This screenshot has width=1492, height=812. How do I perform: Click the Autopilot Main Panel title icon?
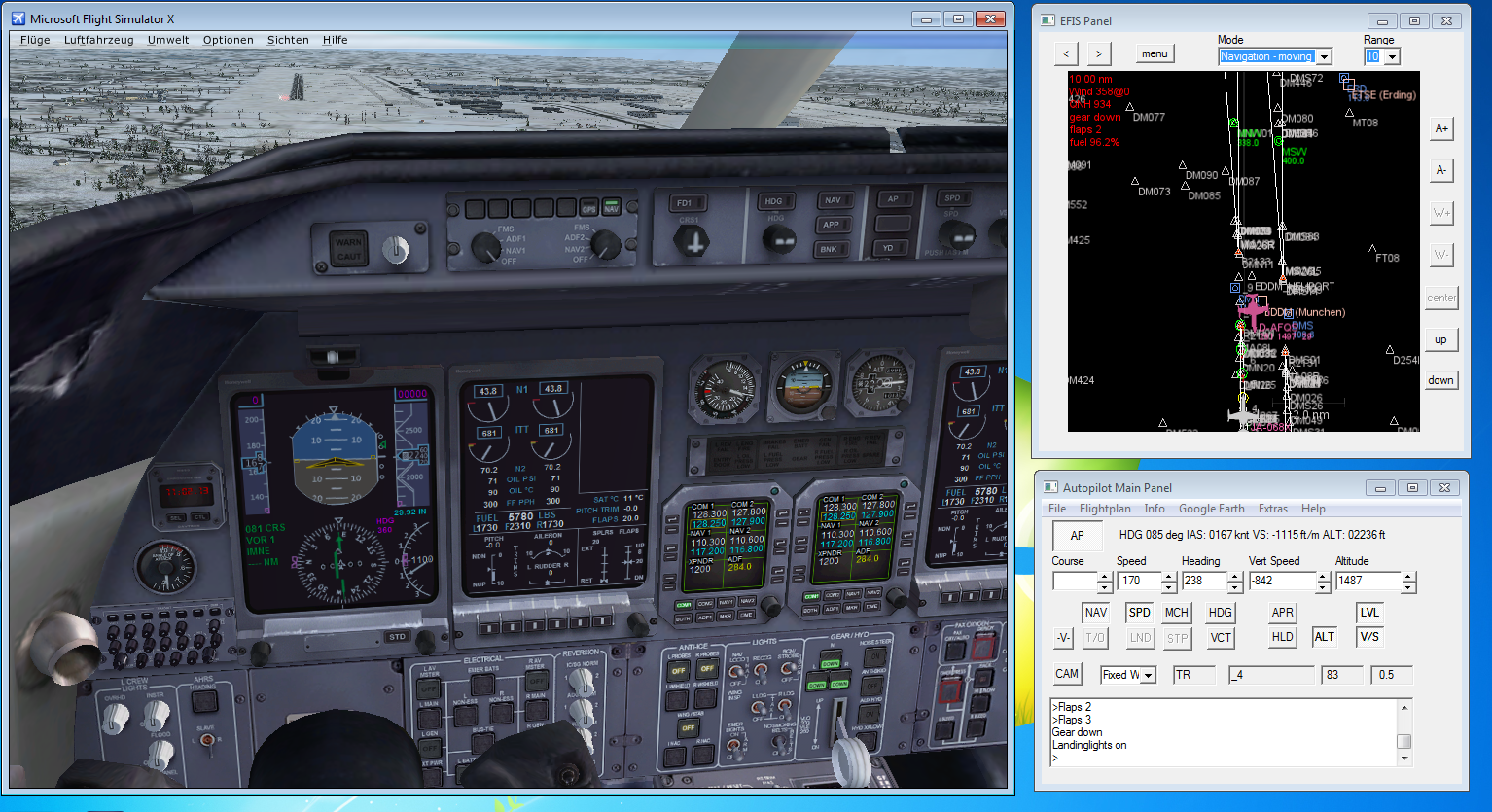coord(1050,487)
